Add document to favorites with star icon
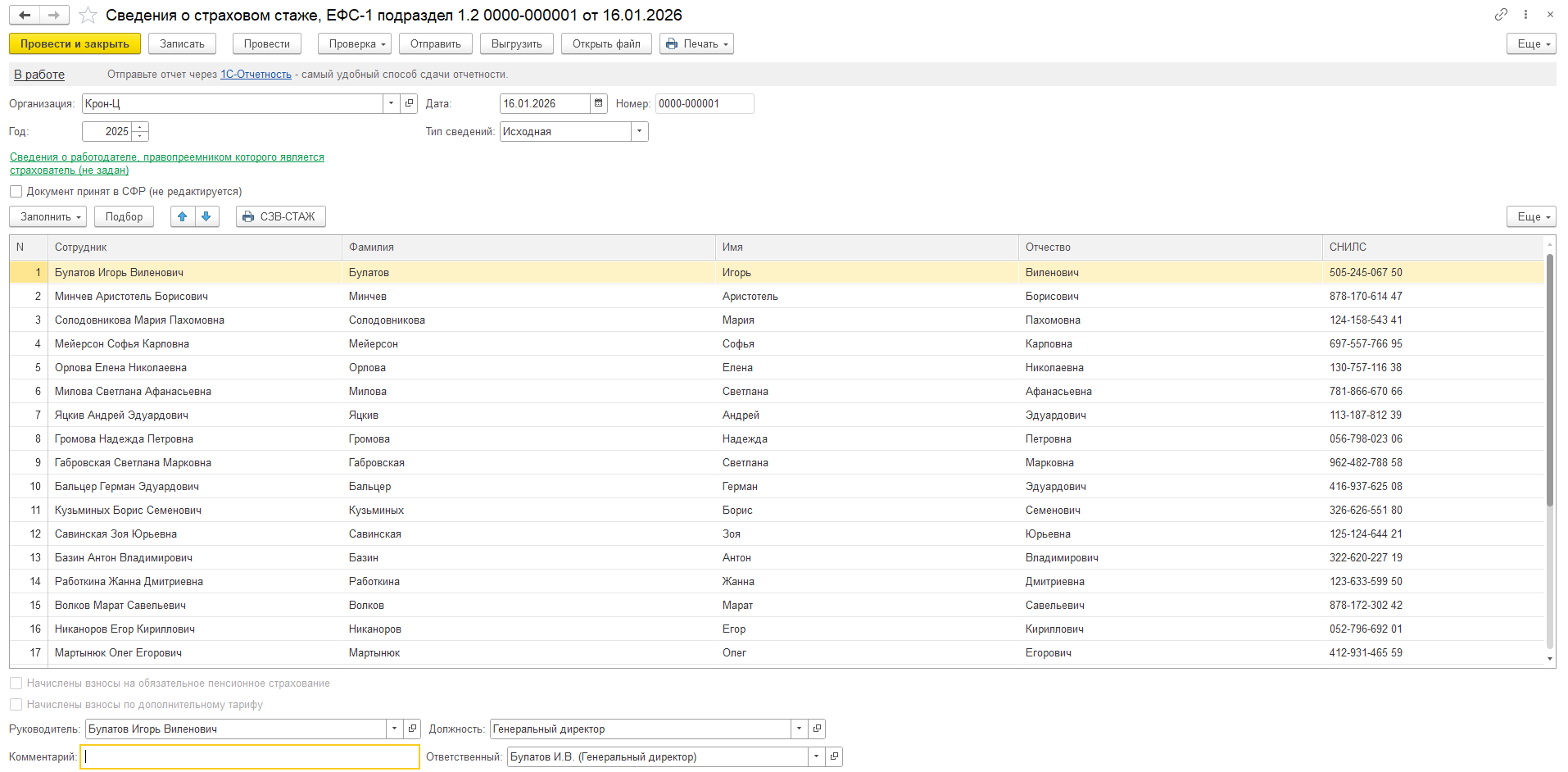The height and width of the screenshot is (772, 1568). click(x=88, y=16)
